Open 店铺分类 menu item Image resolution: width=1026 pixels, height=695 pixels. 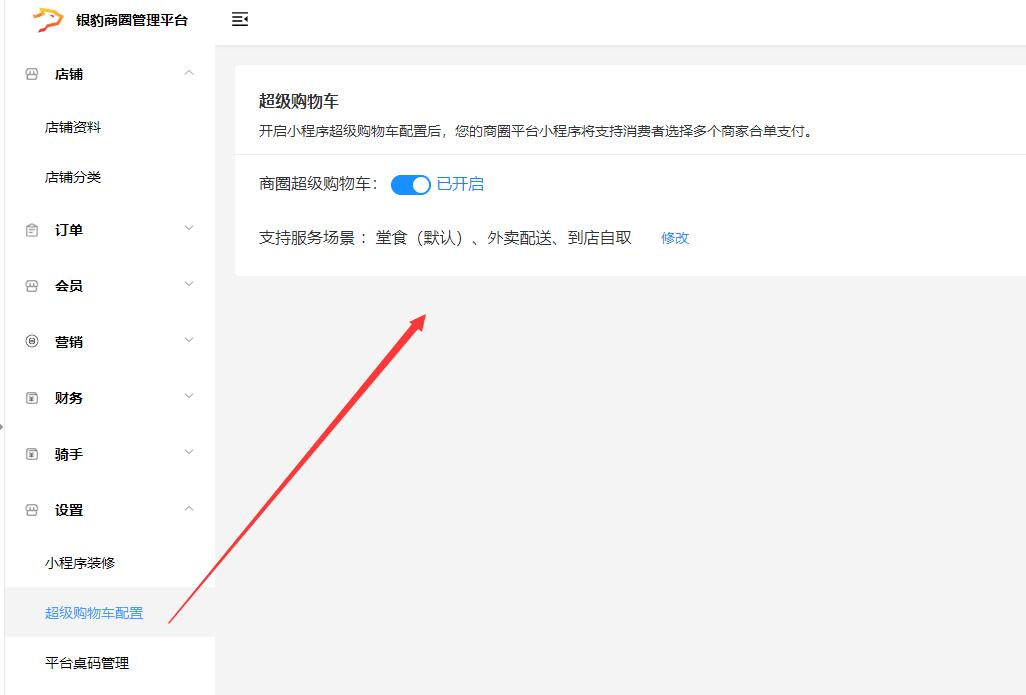[73, 177]
